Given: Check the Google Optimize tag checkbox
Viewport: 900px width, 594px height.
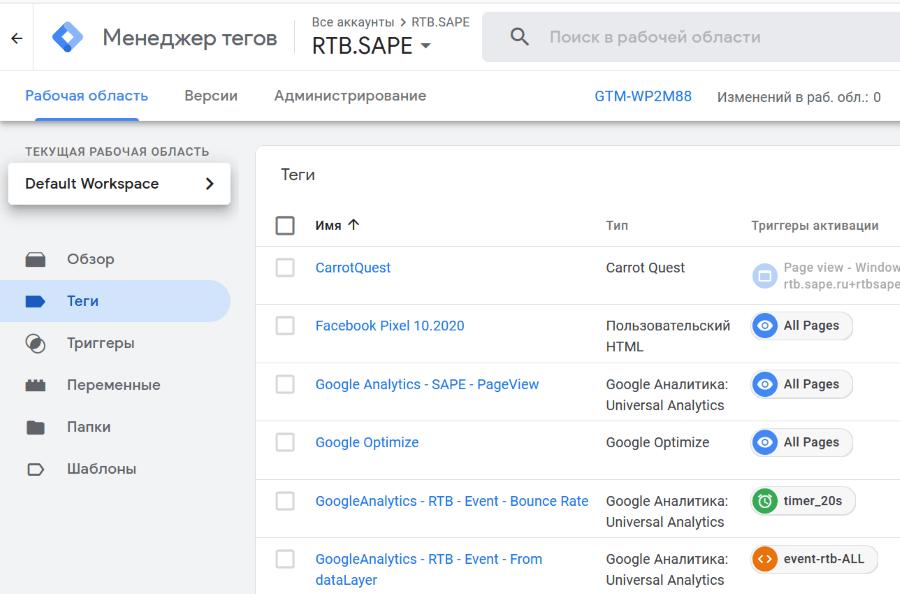Looking at the screenshot, I should click(285, 443).
